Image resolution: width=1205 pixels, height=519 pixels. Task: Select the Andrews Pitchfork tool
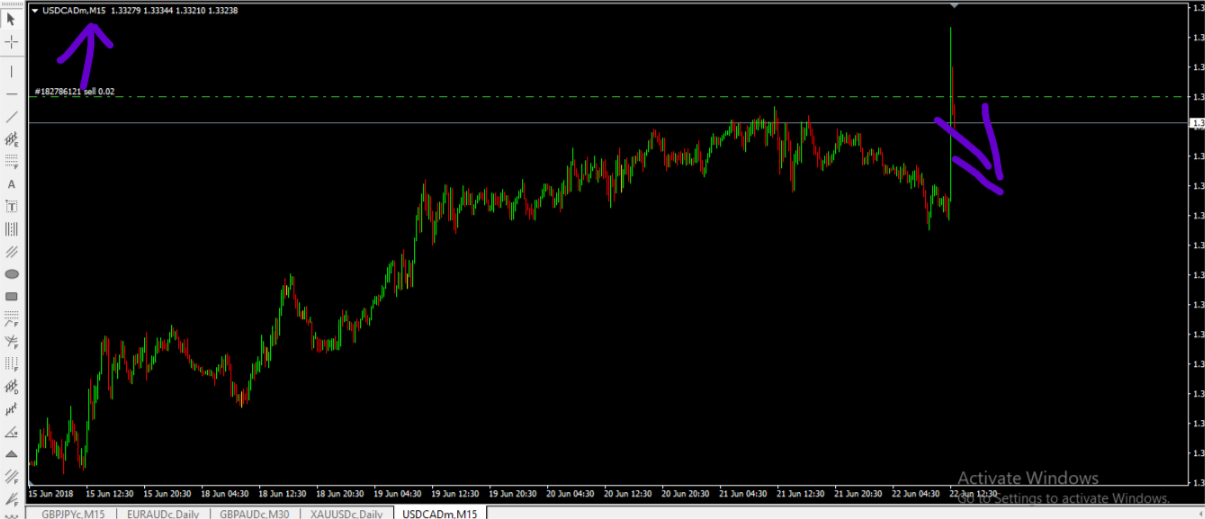12,252
